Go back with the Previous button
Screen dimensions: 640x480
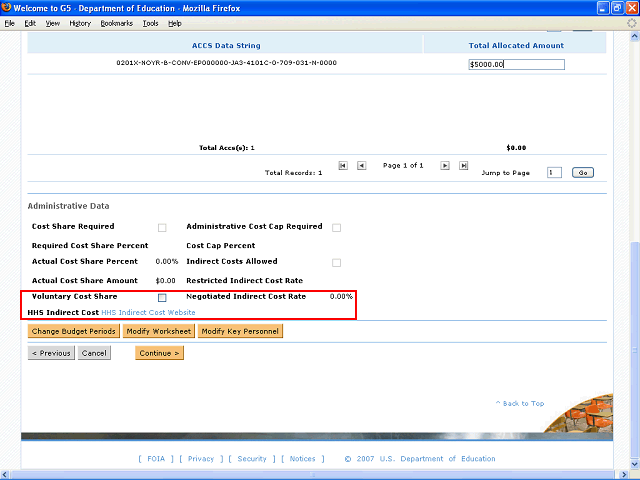51,353
